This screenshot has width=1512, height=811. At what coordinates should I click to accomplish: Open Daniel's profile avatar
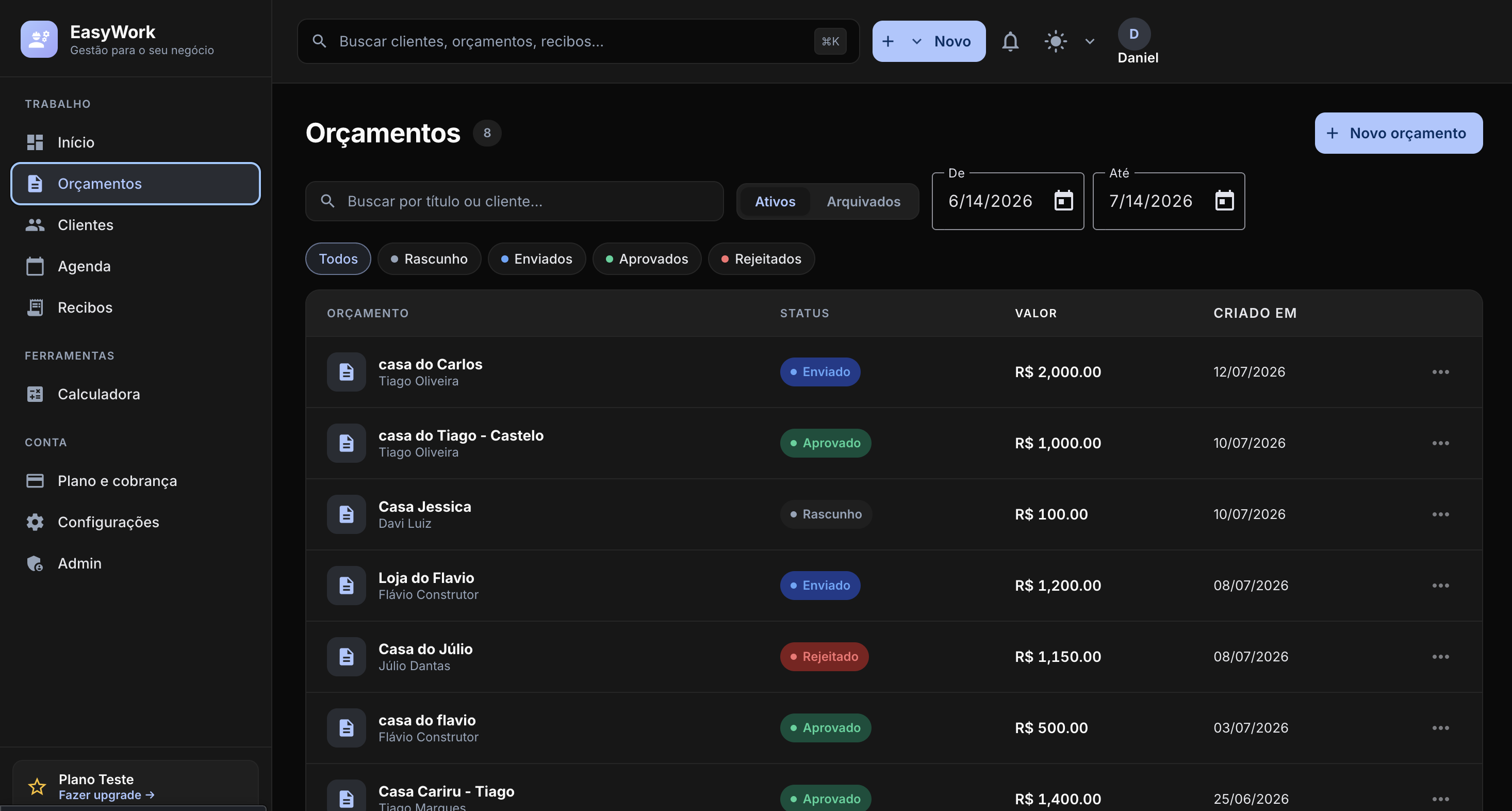point(1134,34)
